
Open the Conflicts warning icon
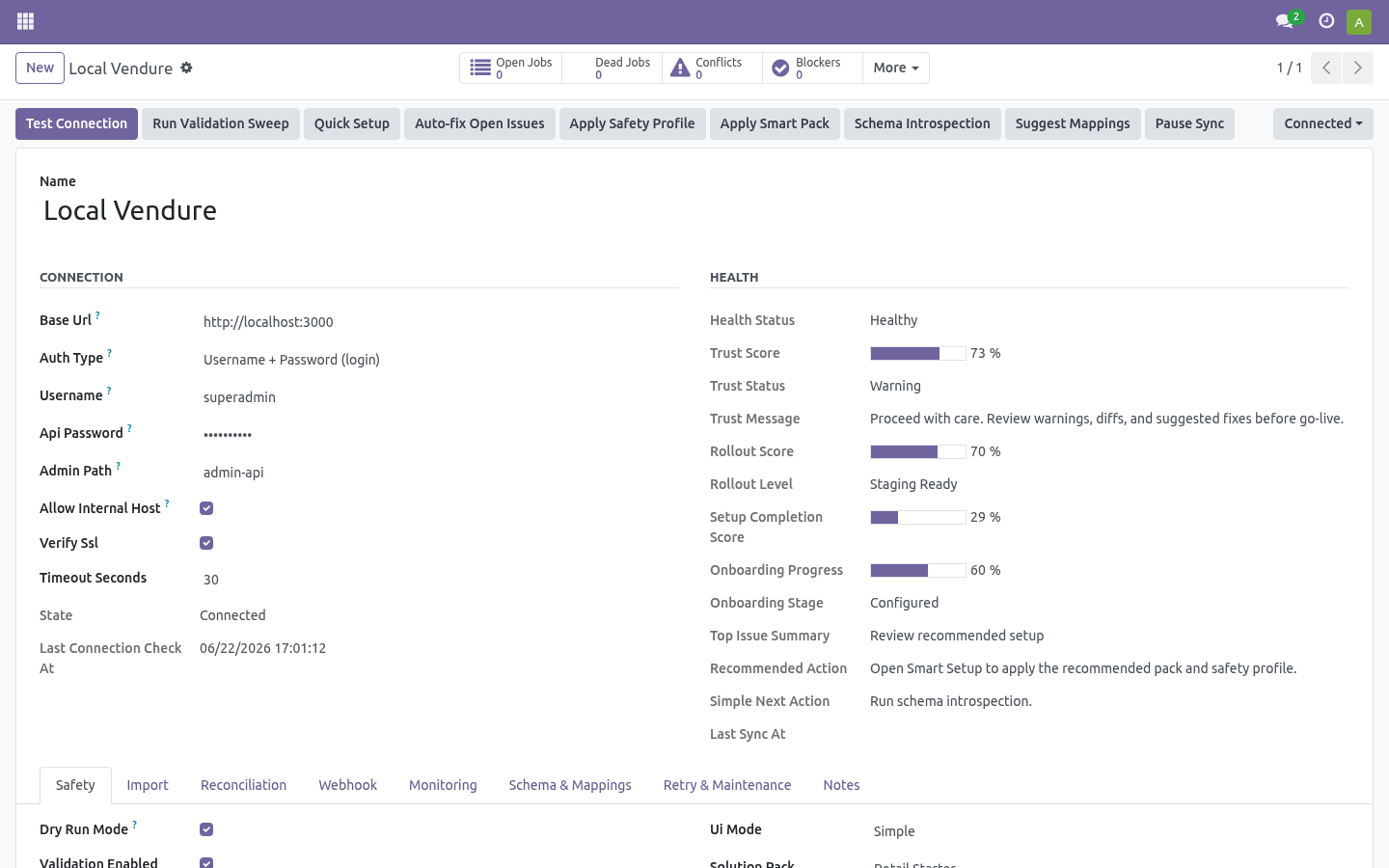[680, 68]
